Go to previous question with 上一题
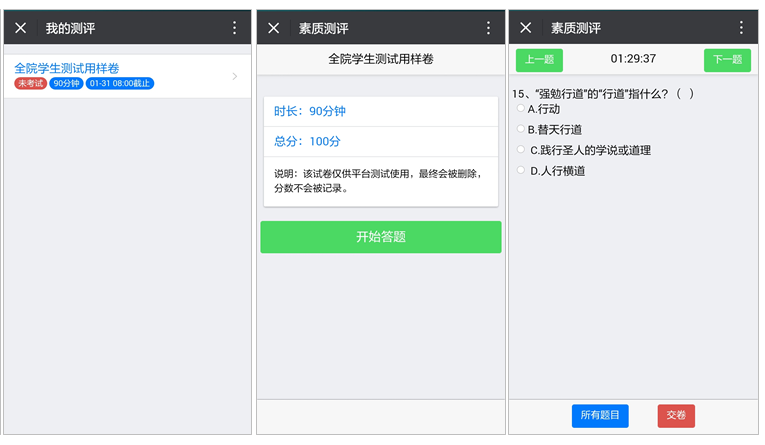This screenshot has width=765, height=445. point(539,60)
